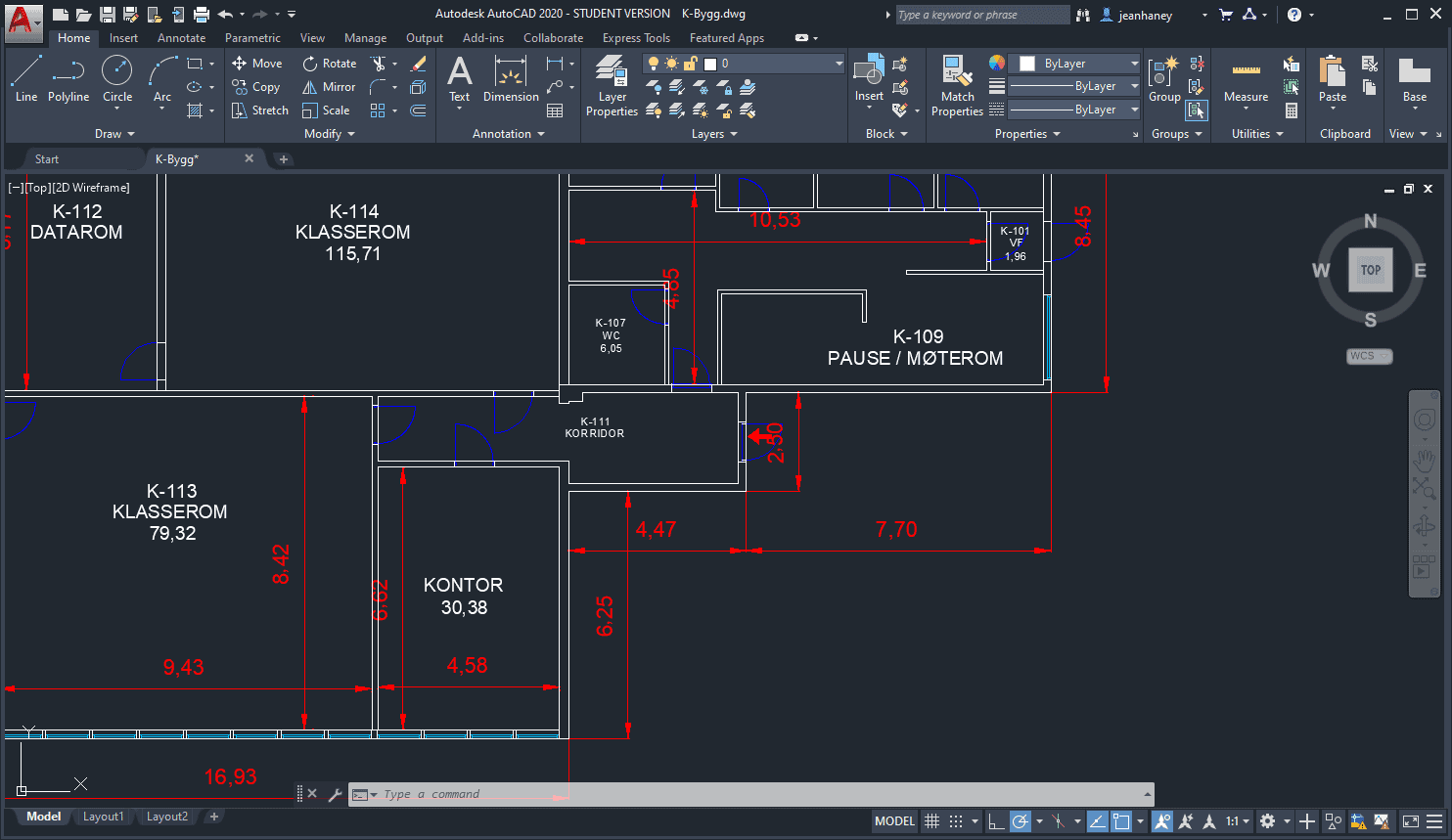Click the layer 0 white color swatch
Viewport: 1452px width, 840px height.
tap(710, 64)
